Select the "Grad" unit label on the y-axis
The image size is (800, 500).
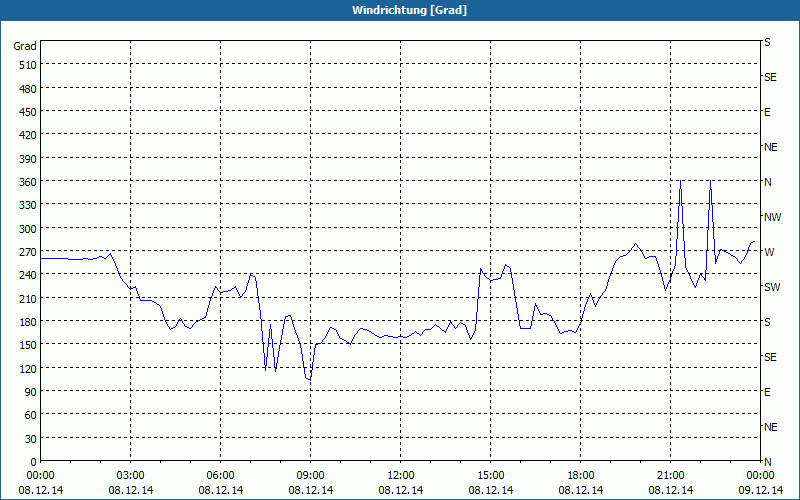(25, 46)
